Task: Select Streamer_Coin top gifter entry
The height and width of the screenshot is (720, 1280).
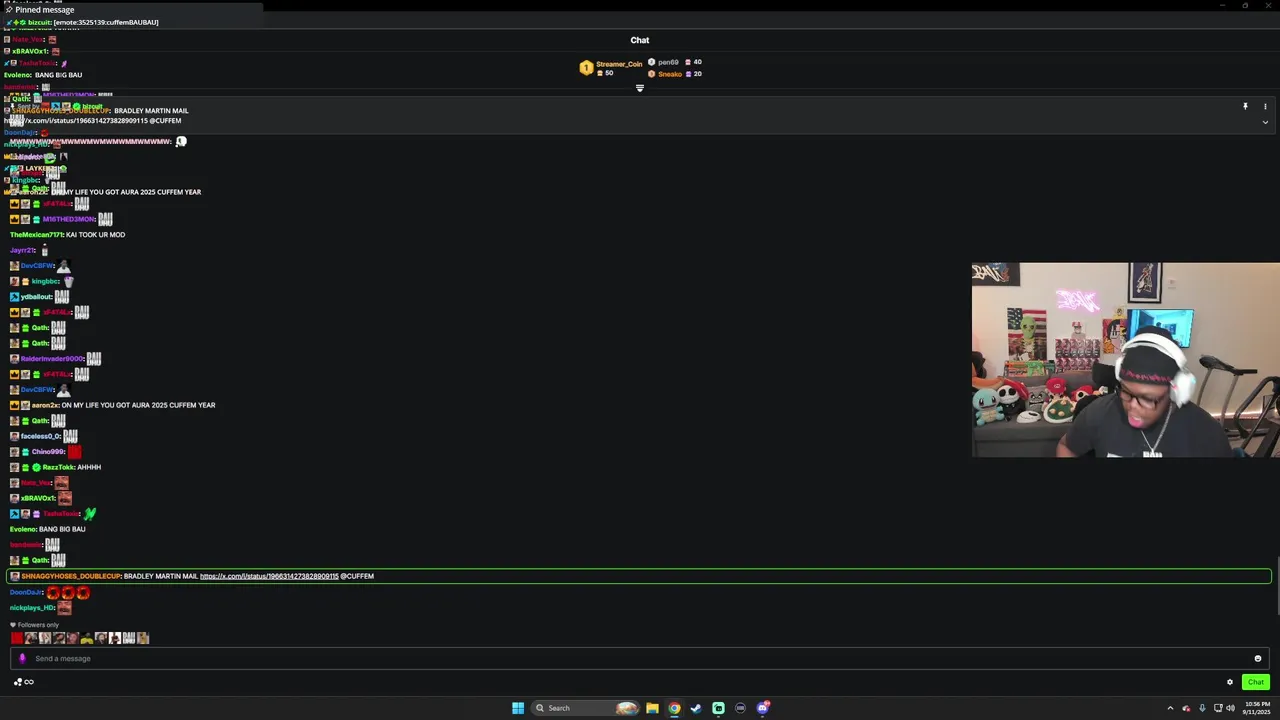Action: [x=611, y=68]
